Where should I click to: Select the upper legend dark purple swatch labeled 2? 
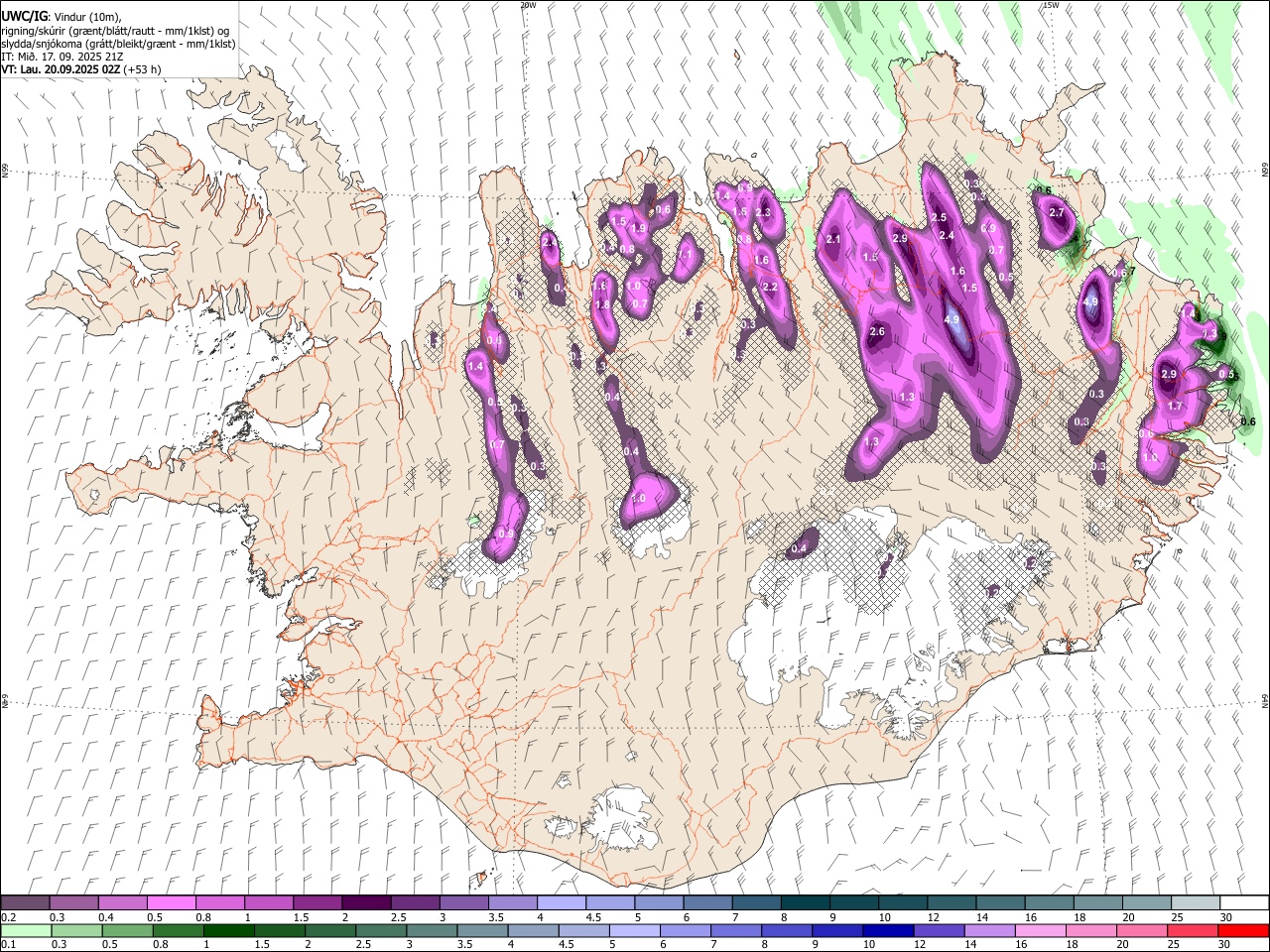(x=366, y=902)
